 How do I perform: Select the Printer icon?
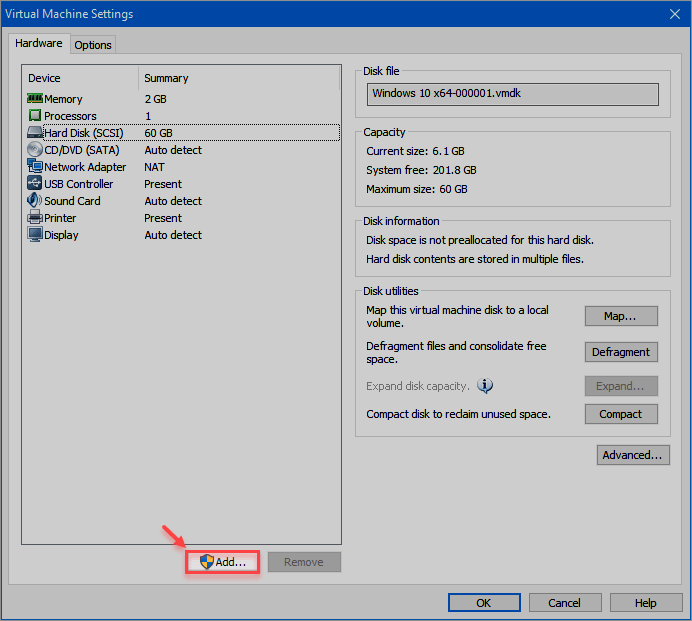pos(35,218)
